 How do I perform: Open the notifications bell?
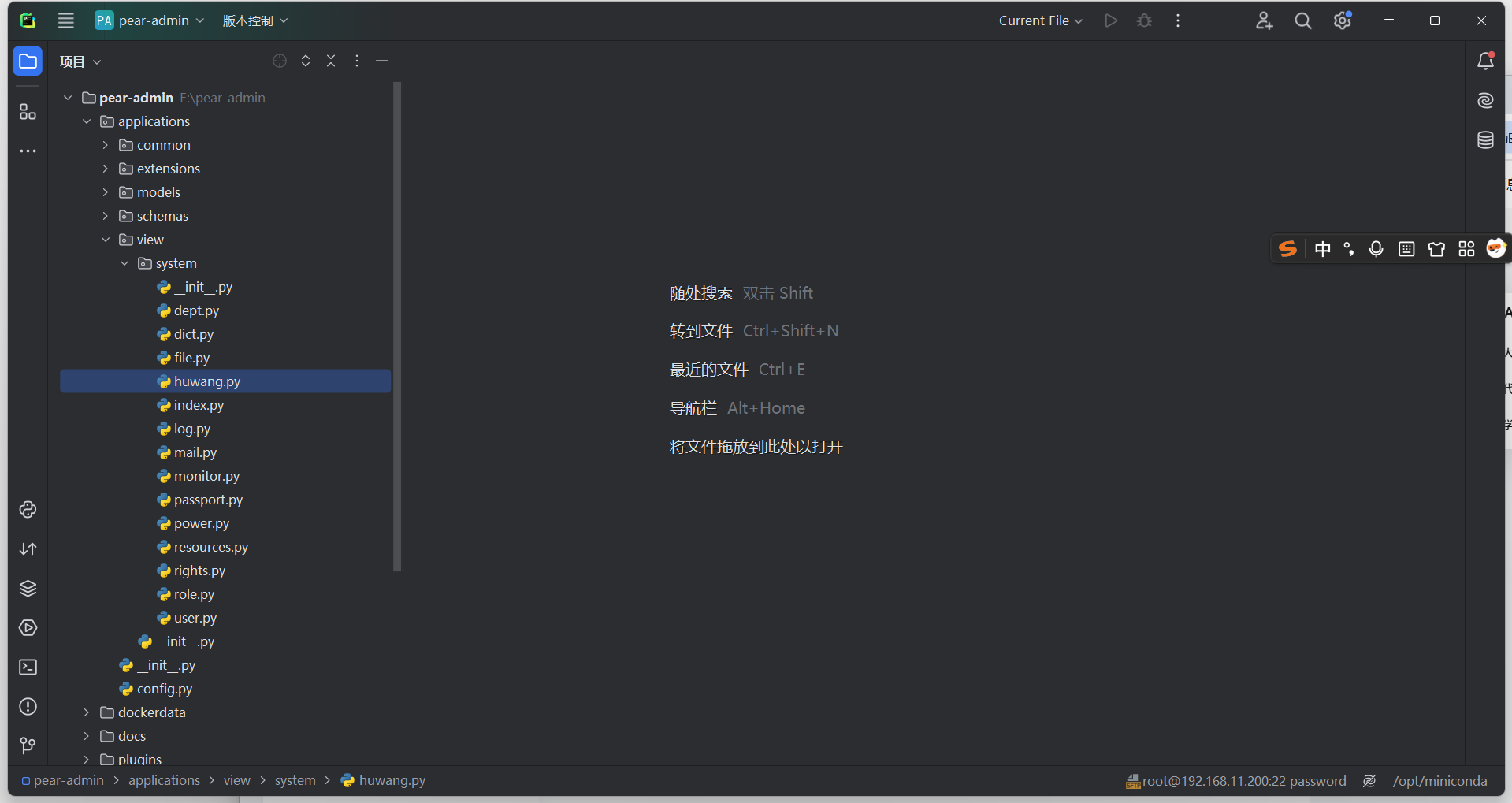click(1486, 61)
